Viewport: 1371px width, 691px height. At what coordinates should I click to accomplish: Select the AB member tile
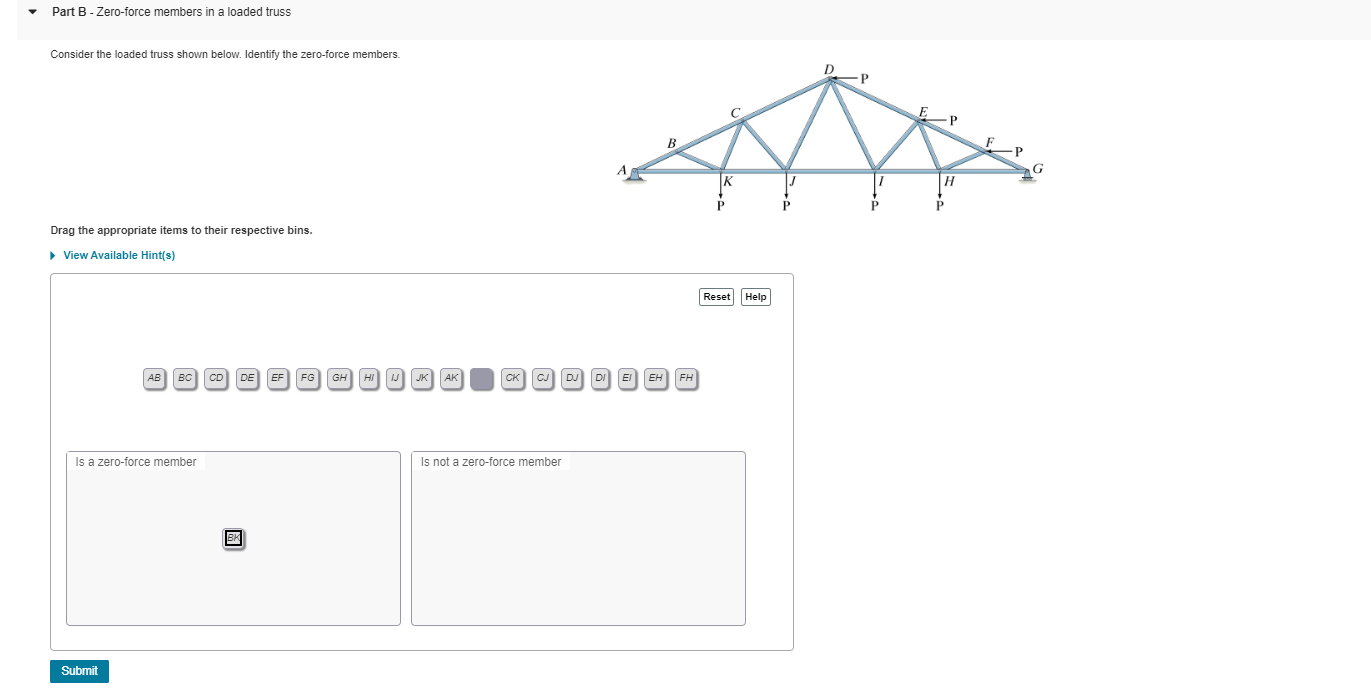(154, 379)
